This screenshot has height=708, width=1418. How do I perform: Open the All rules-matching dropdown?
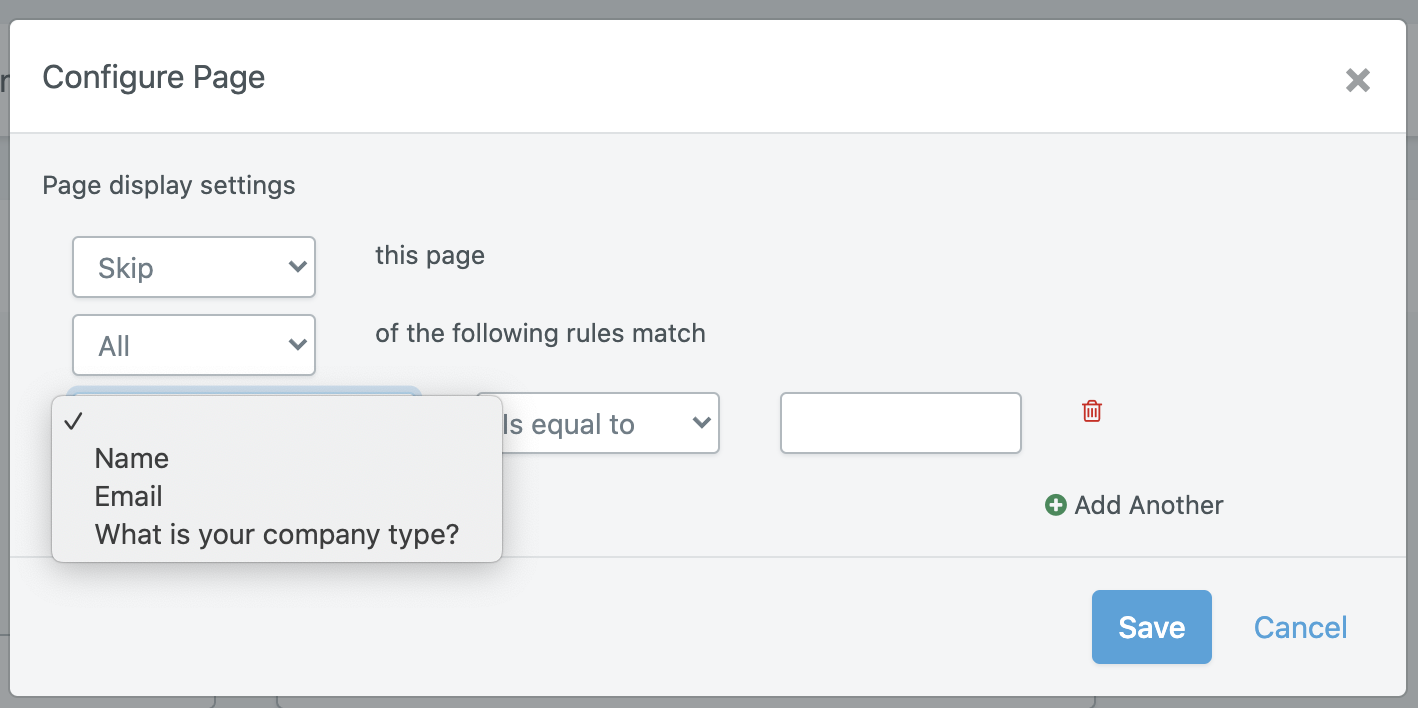coord(193,345)
